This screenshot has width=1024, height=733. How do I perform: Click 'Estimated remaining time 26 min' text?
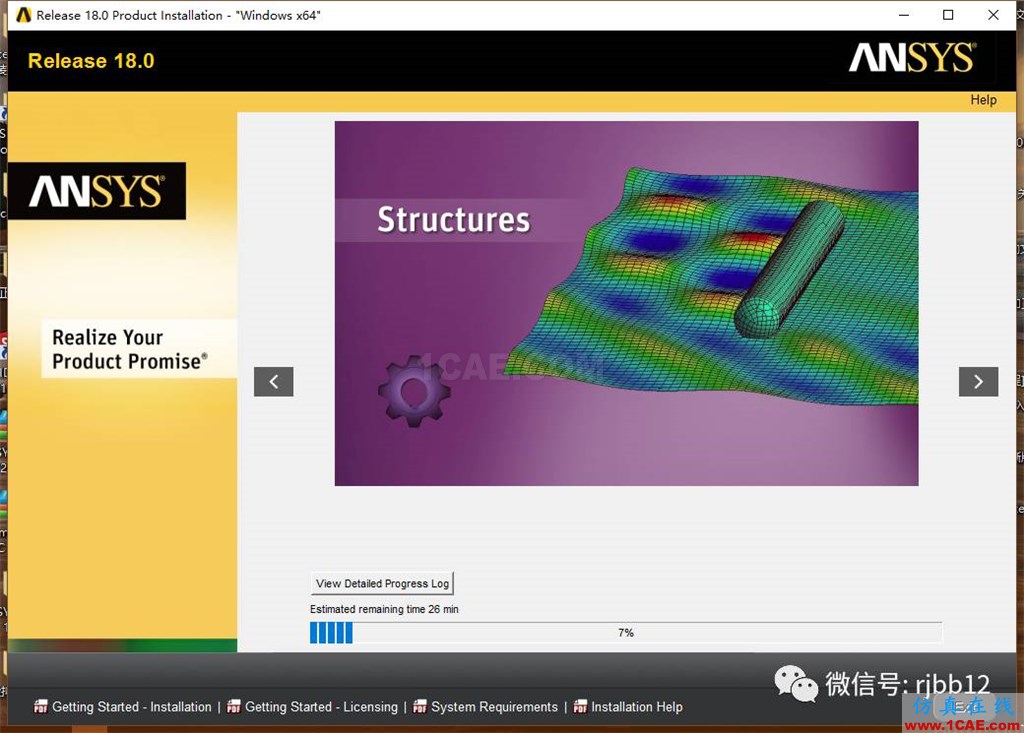click(x=384, y=609)
